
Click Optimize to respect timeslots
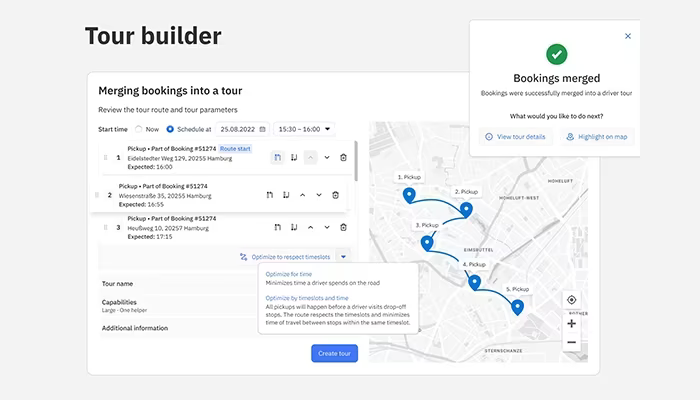285,257
